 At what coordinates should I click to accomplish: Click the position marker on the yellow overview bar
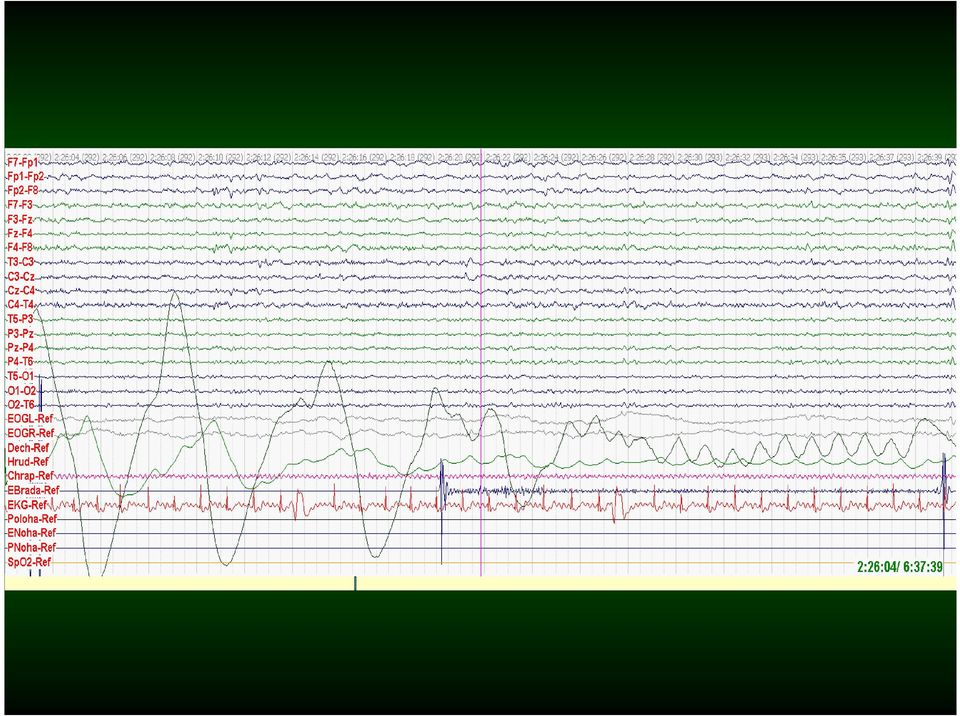pyautogui.click(x=355, y=583)
